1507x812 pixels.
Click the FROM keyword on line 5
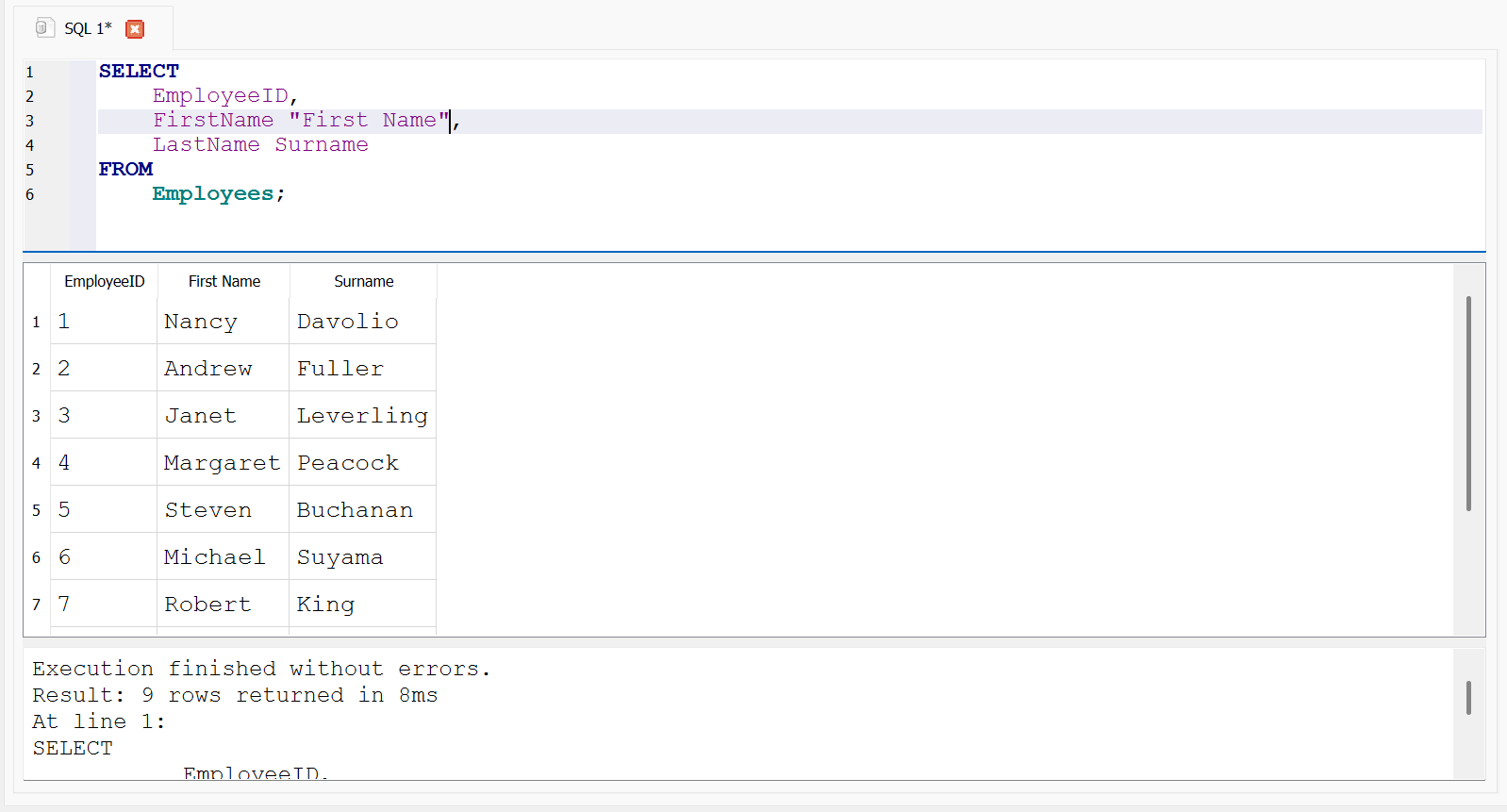pos(125,170)
